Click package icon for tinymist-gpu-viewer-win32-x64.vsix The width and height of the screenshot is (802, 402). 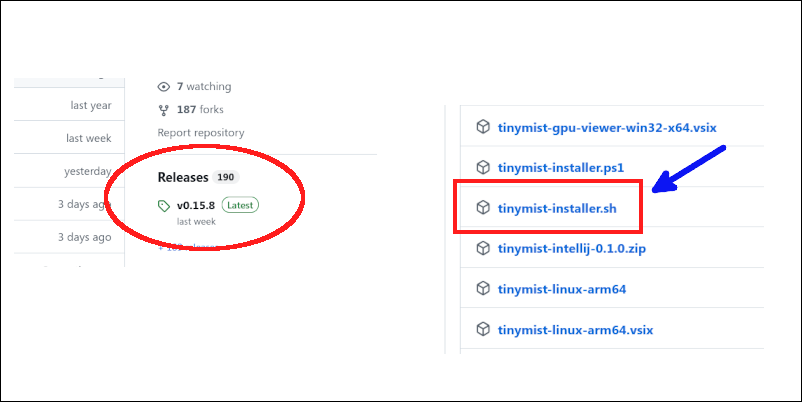point(483,127)
